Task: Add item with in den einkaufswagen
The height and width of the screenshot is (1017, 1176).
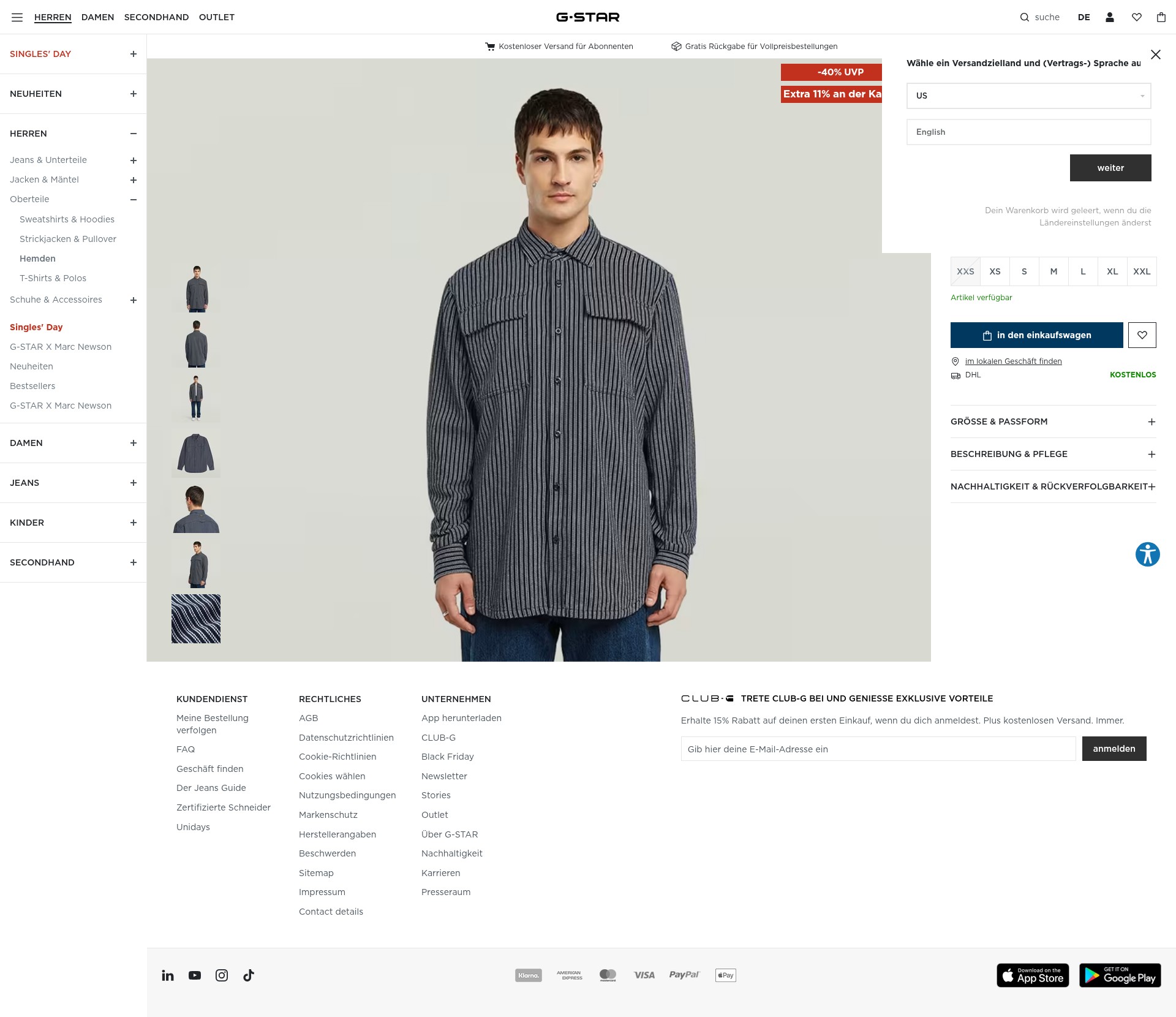Action: [1036, 335]
